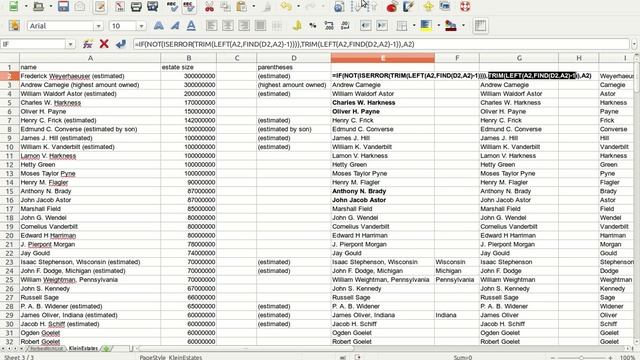Screen dimensions: 640x360
Task: Click the Undo arrow icon
Action: coord(286,6)
